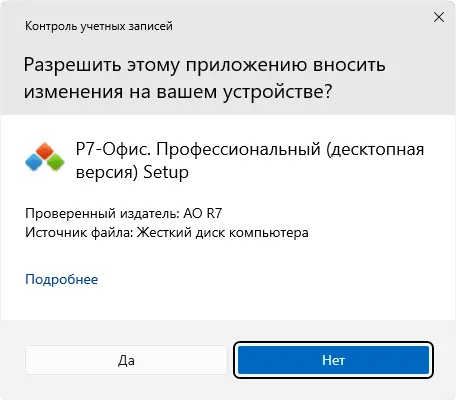
Task: Click the Разрешить этому приложению heading line
Action: [204, 65]
